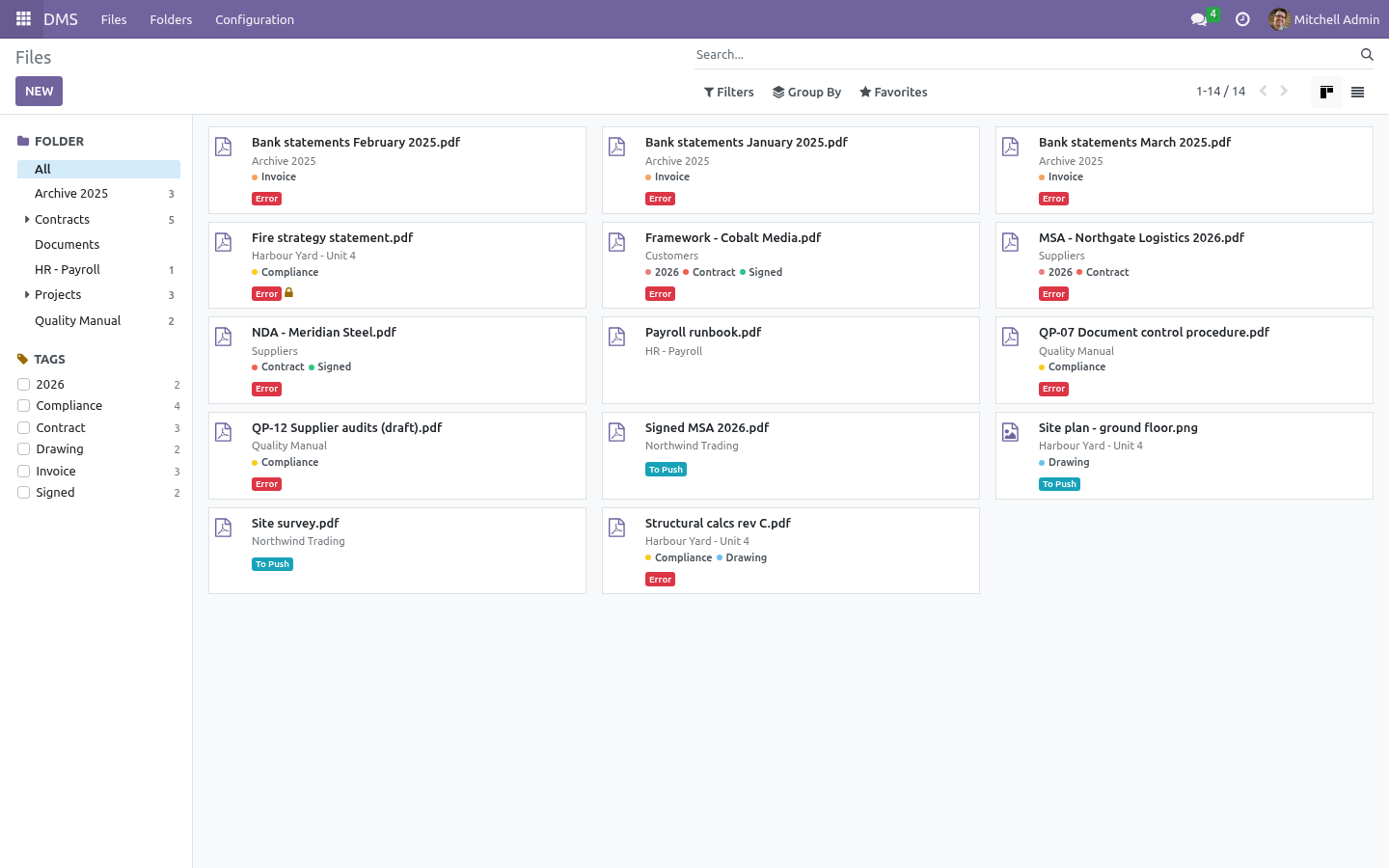
Task: Click the 1-14 / 14 pager counter
Action: point(1220,92)
